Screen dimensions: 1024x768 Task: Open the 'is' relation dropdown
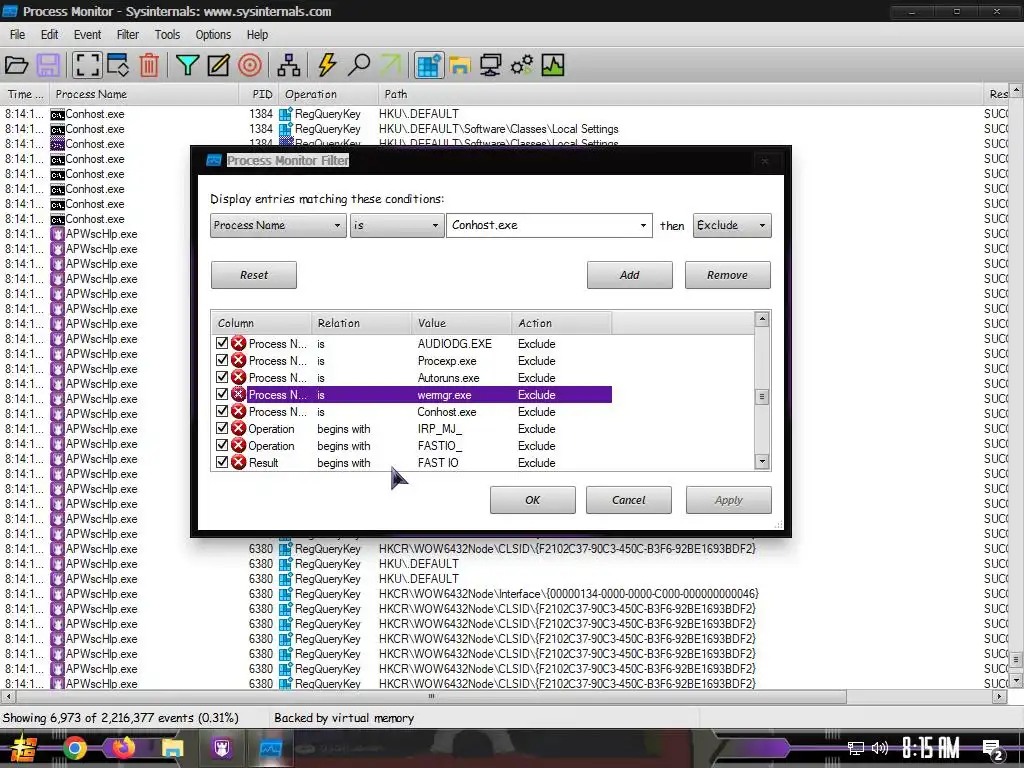[x=396, y=225]
